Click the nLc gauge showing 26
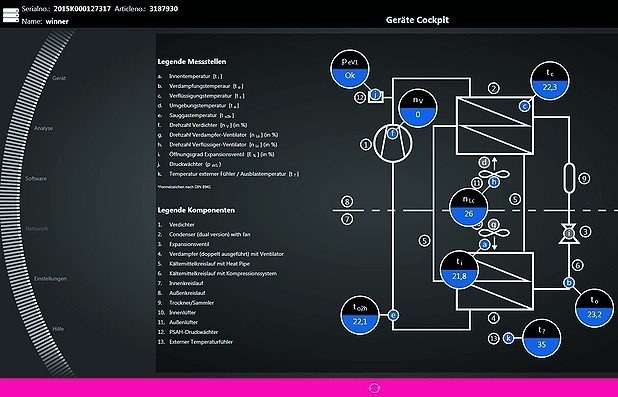Image resolution: width=618 pixels, height=397 pixels. pos(469,207)
